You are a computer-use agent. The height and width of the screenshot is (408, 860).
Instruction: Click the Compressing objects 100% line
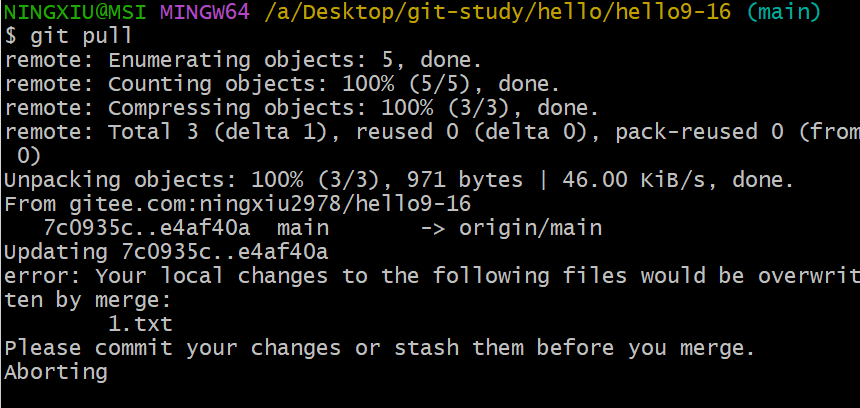tap(302, 108)
